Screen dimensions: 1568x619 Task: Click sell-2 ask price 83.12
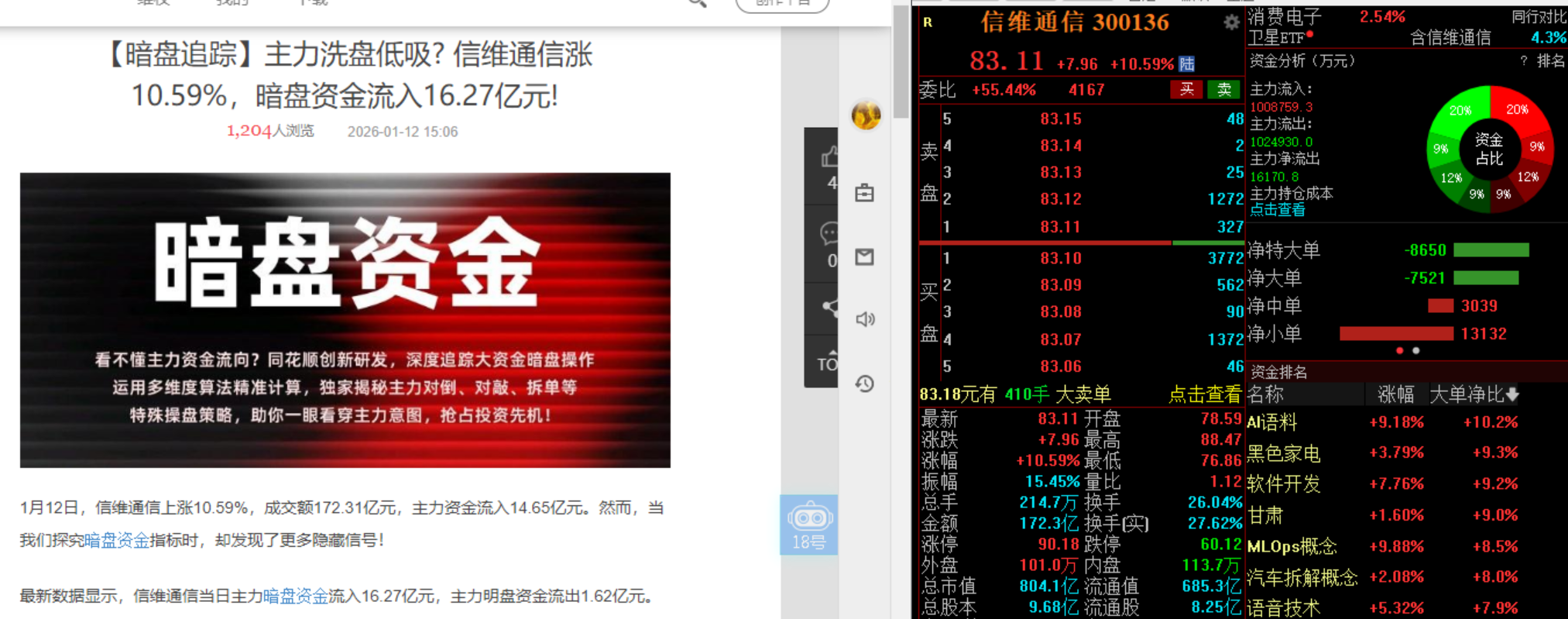click(1060, 199)
